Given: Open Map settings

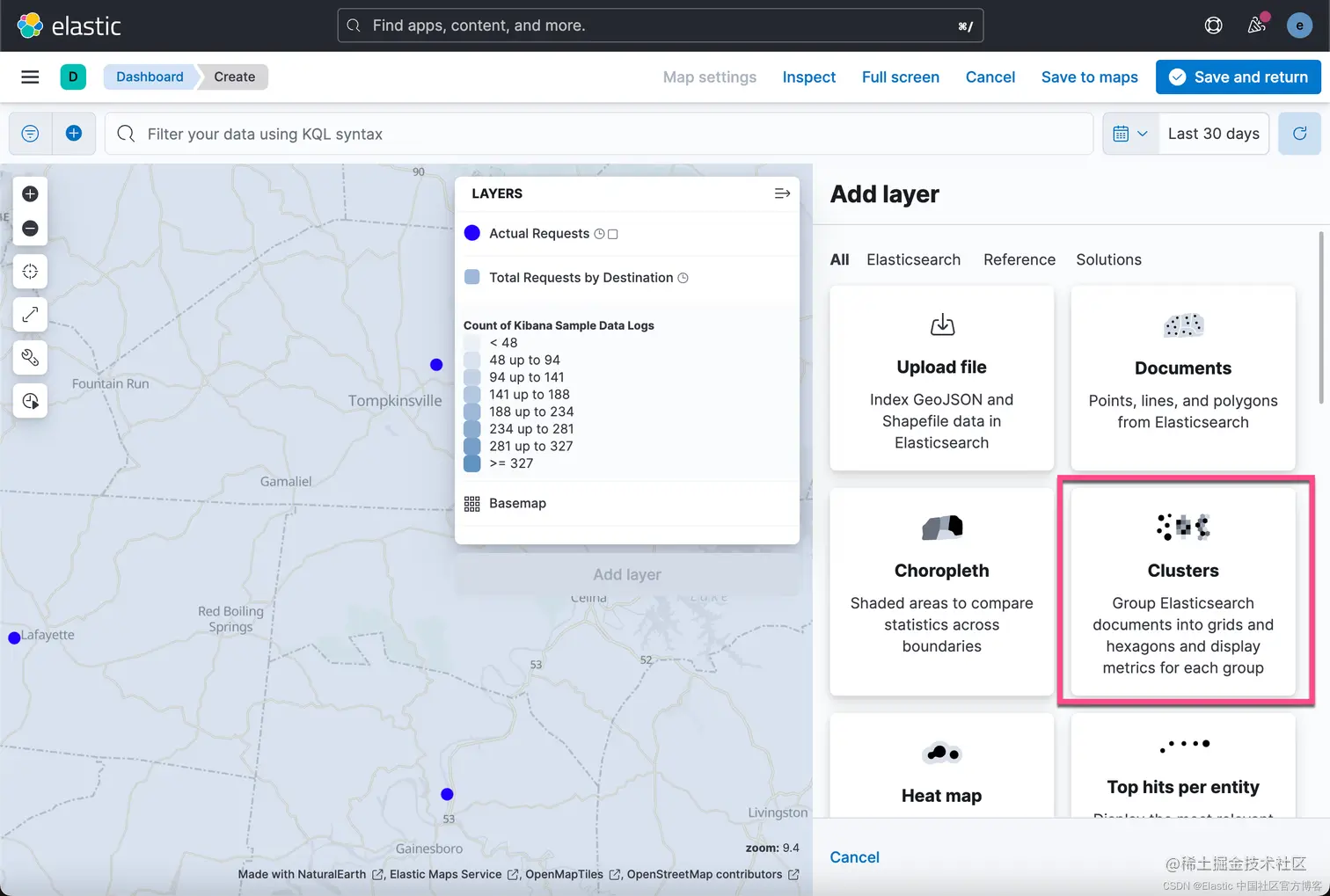Looking at the screenshot, I should (x=710, y=76).
